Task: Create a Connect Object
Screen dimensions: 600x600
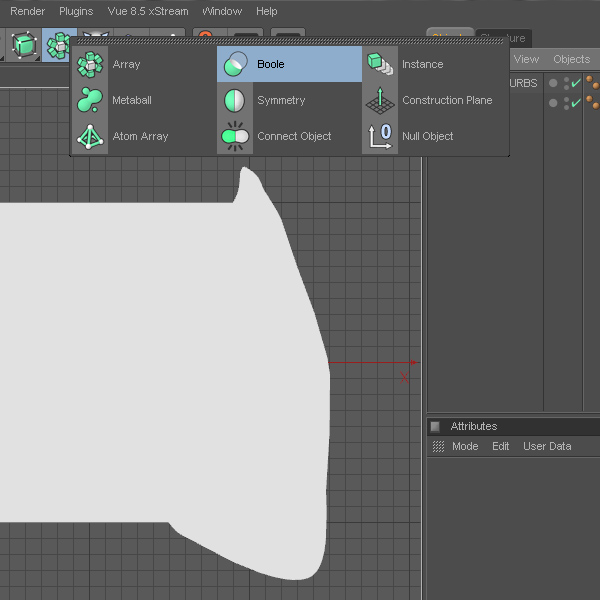Action: pos(289,136)
